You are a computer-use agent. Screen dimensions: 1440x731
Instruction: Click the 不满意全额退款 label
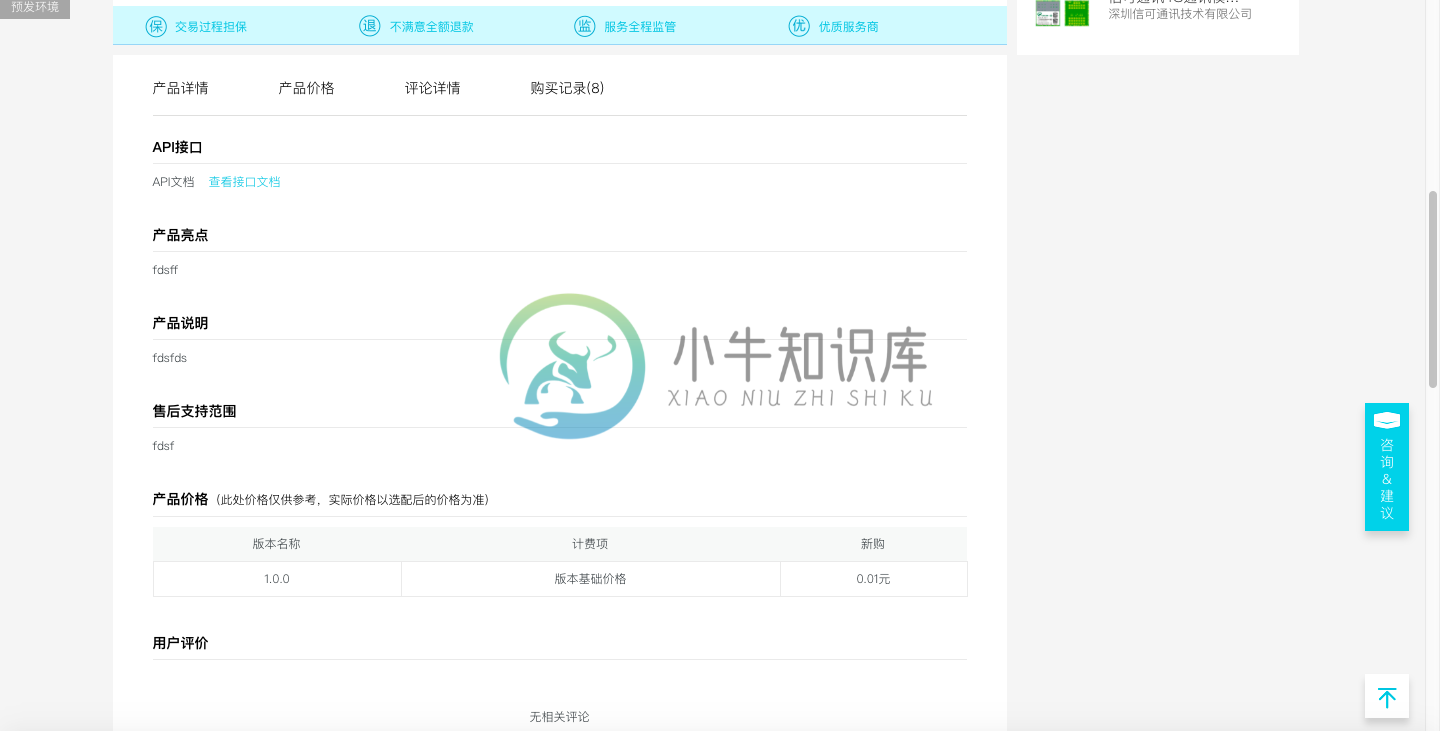(432, 27)
